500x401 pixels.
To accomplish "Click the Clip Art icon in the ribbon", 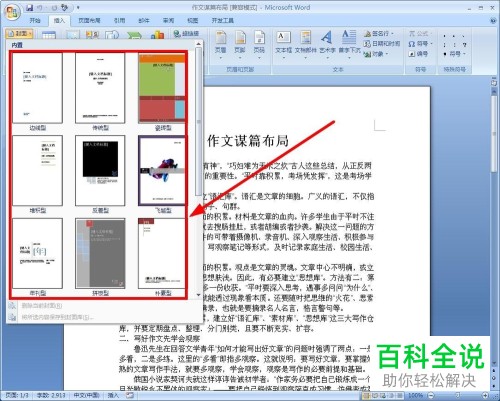I will (x=92, y=35).
